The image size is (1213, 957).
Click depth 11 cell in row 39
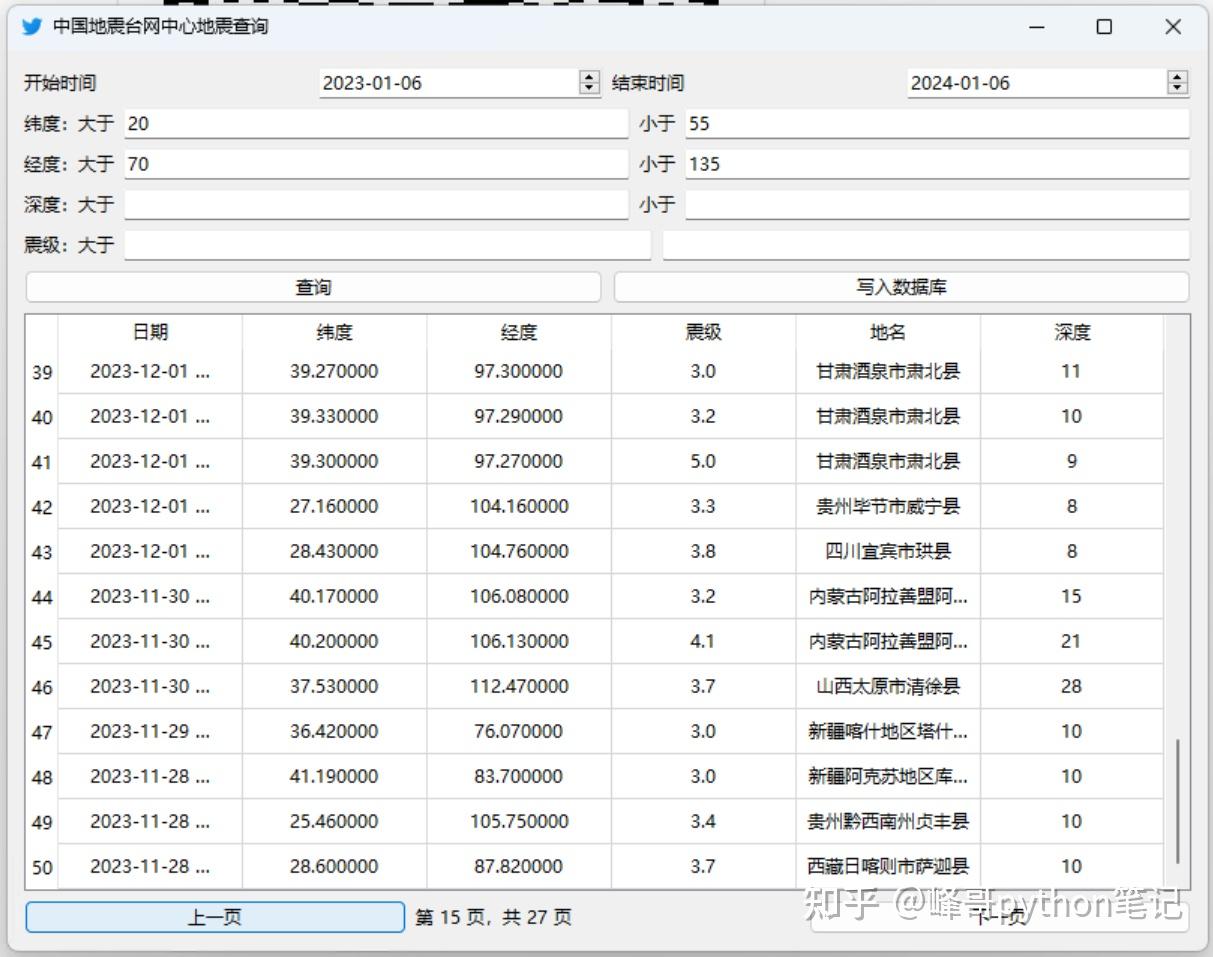(1072, 371)
